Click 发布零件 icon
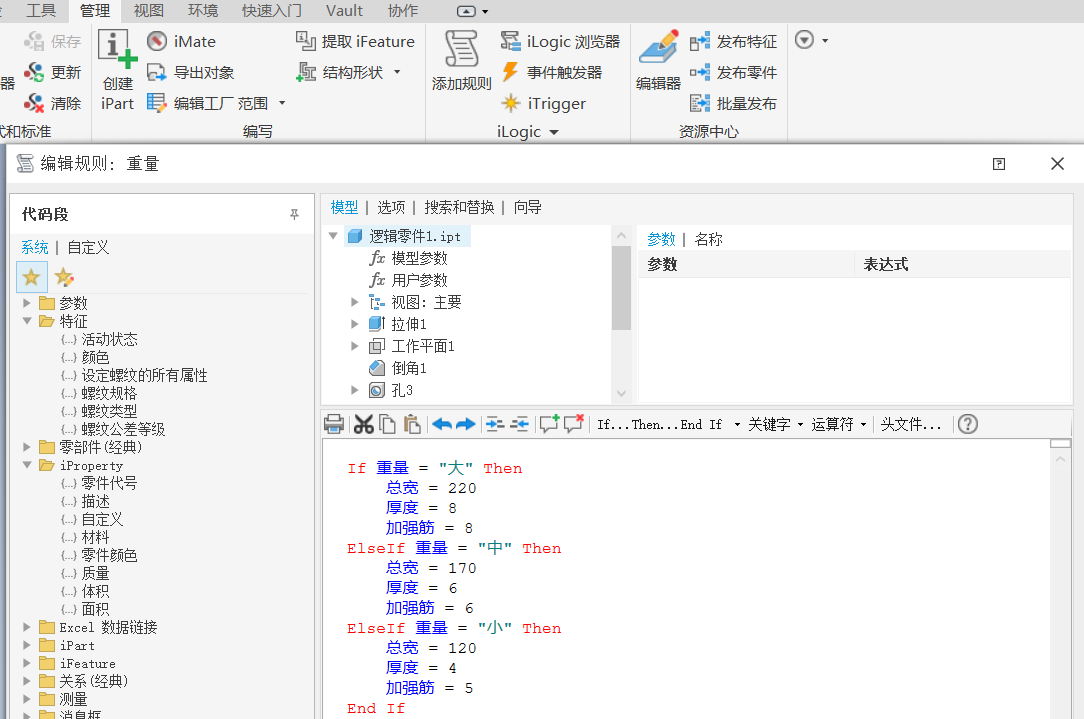 tap(700, 73)
